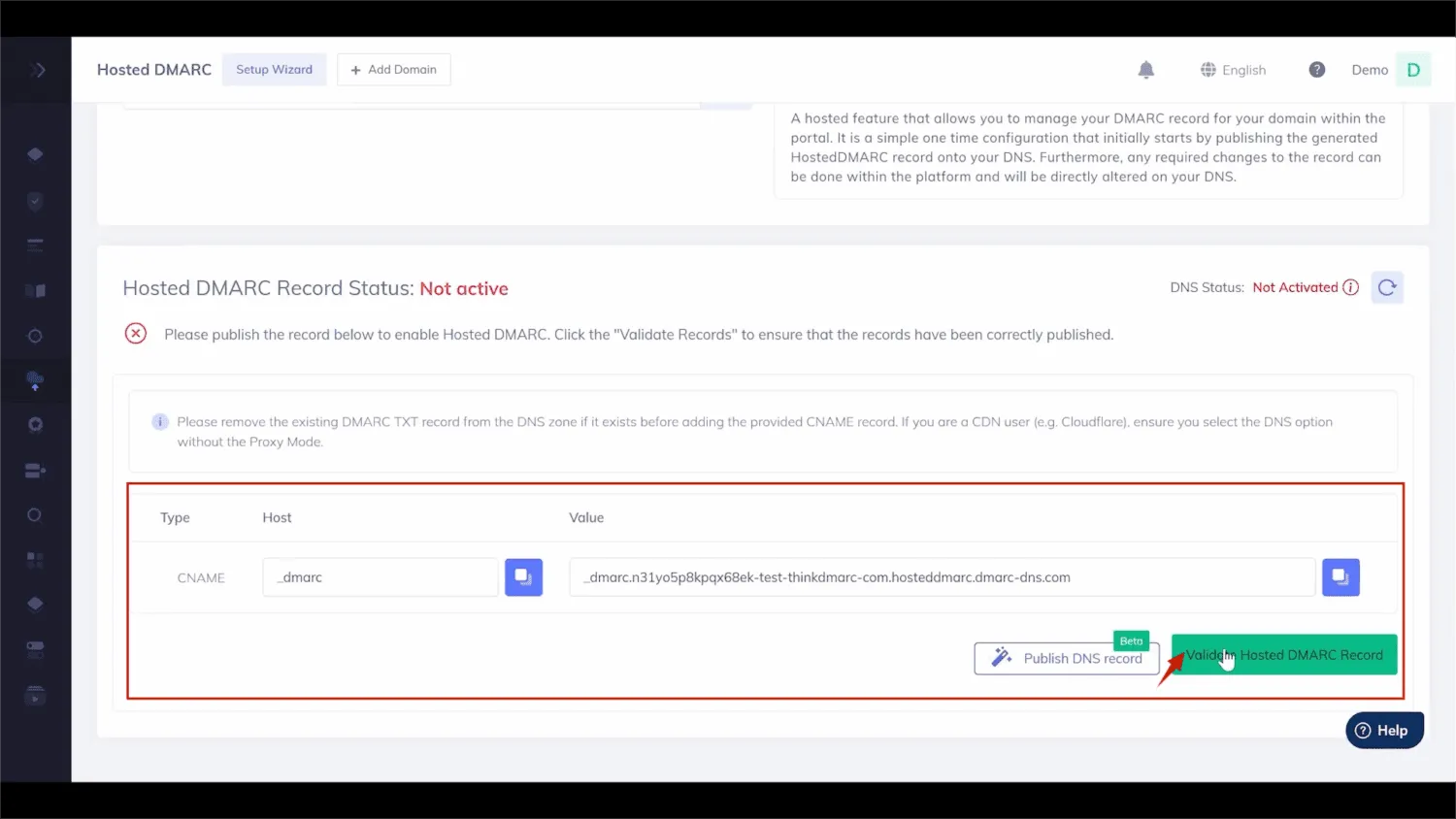This screenshot has height=819, width=1456.
Task: Open the horizontal lines sidebar icon
Action: pyautogui.click(x=35, y=246)
